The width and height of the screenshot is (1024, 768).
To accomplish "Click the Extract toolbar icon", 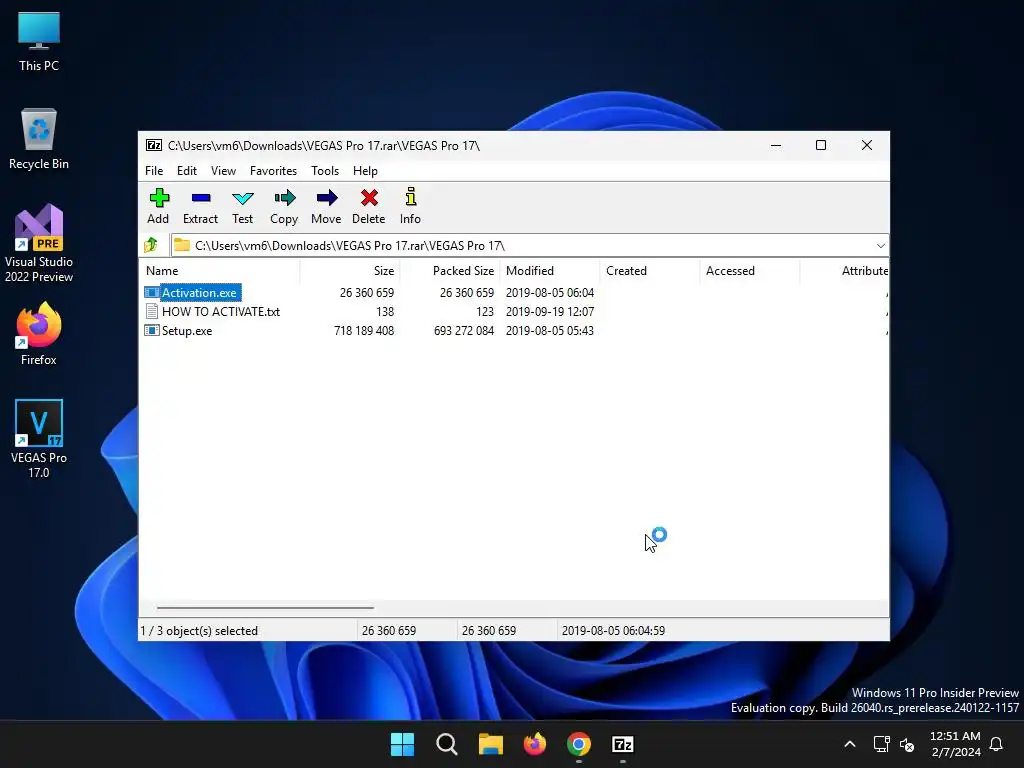I will [x=200, y=197].
